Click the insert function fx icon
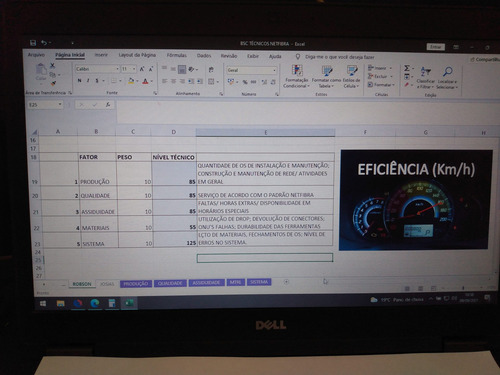Screen dimensions: 500x375 (108, 105)
